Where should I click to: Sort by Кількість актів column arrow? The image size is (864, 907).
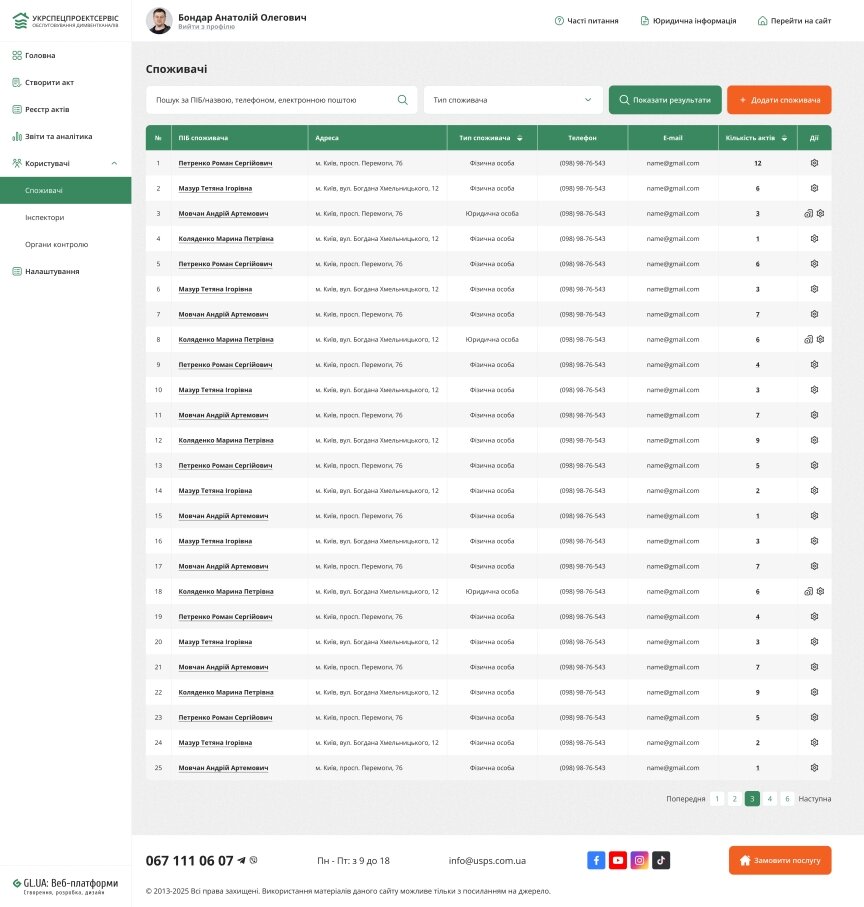(x=784, y=138)
